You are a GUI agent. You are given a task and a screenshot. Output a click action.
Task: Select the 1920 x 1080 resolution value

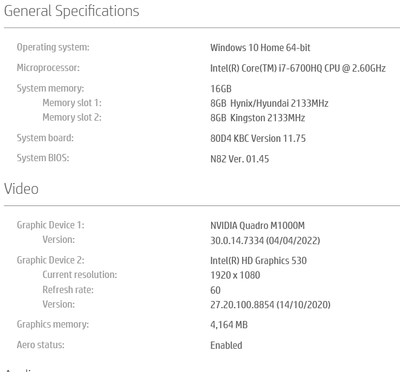click(x=235, y=275)
